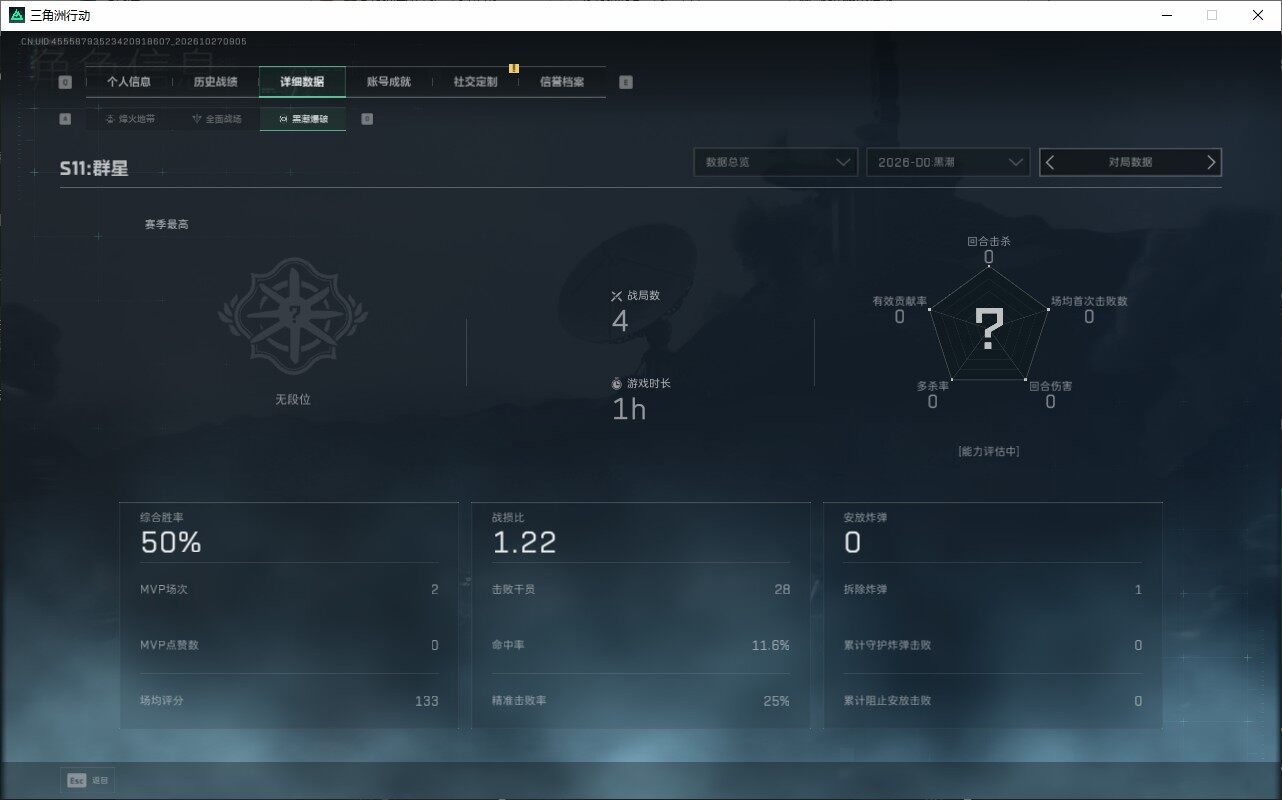Click the [能力评估中] status text

[x=989, y=451]
